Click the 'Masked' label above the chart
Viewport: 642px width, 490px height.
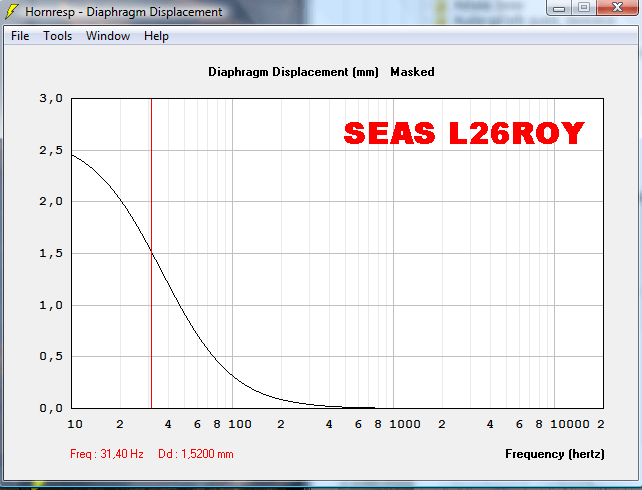pyautogui.click(x=412, y=72)
